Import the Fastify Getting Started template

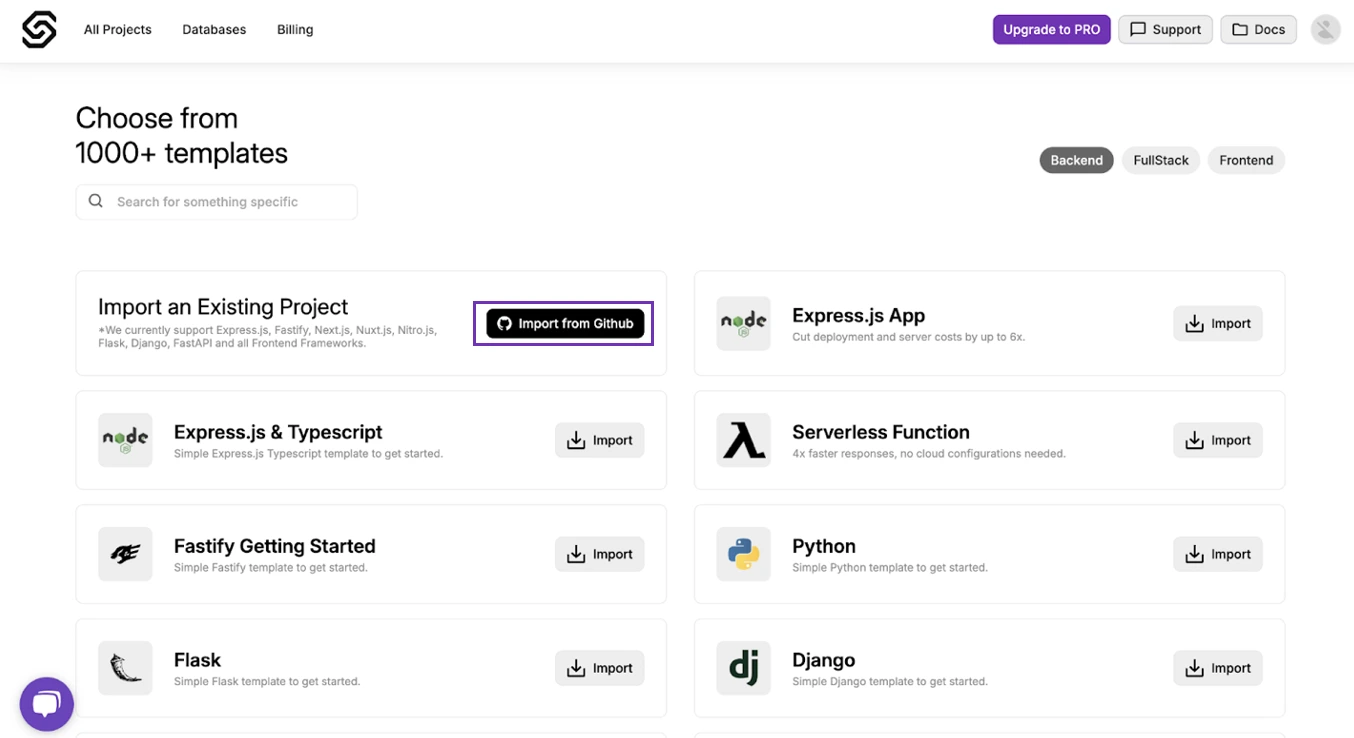click(x=599, y=554)
